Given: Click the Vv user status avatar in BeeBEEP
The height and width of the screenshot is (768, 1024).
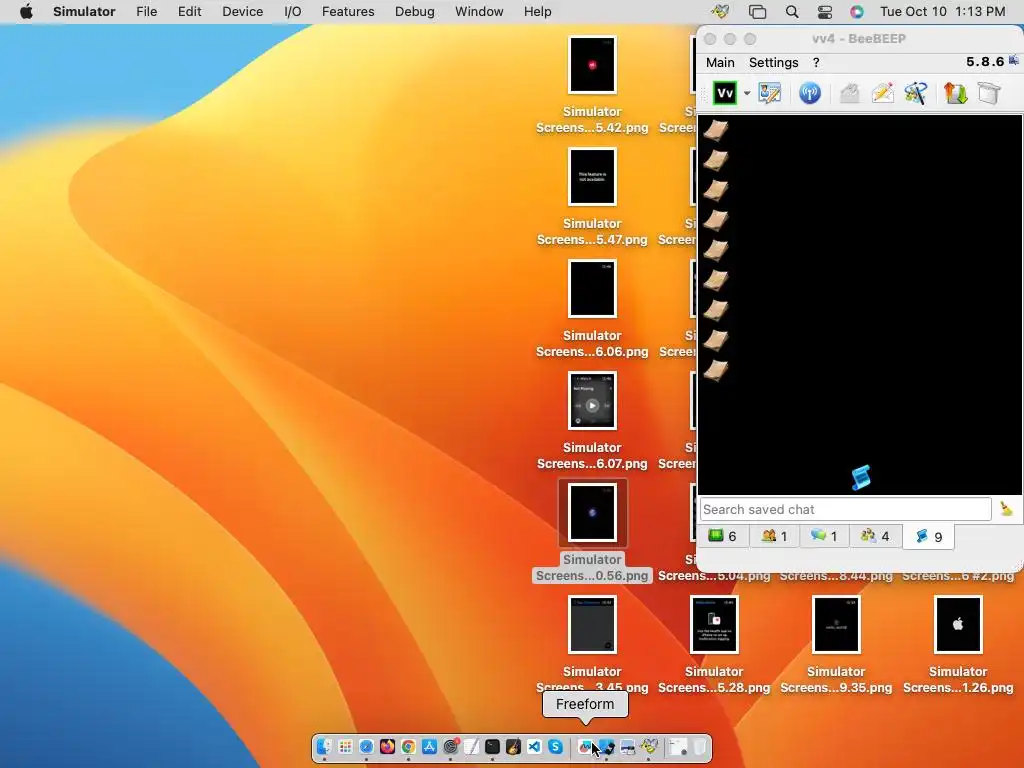Looking at the screenshot, I should tap(725, 93).
